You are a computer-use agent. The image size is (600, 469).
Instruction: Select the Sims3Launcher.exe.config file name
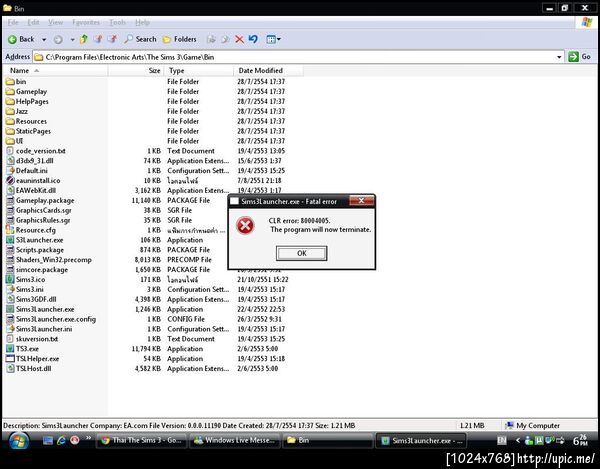pos(56,319)
